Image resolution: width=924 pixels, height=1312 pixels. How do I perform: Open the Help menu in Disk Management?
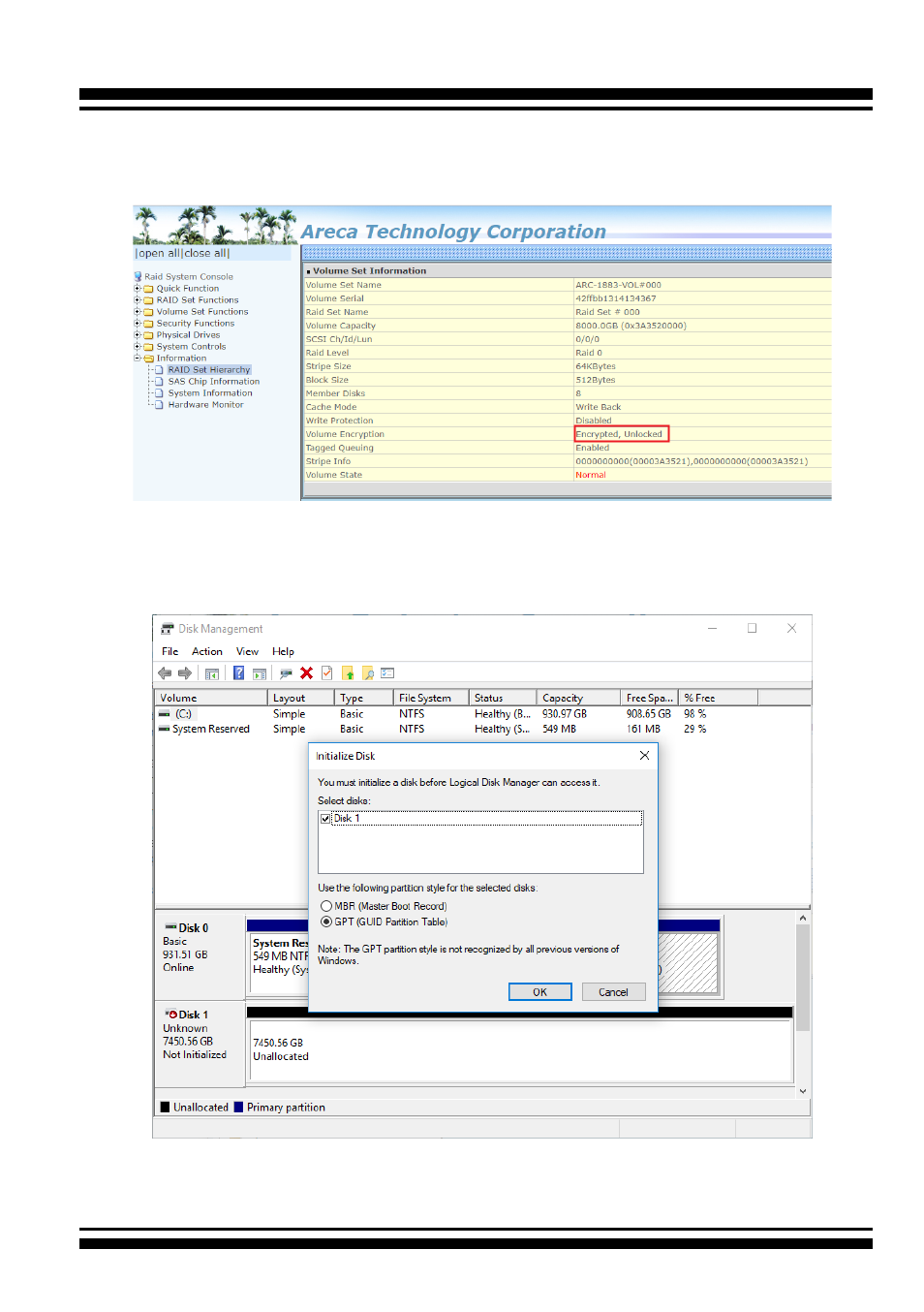(283, 652)
